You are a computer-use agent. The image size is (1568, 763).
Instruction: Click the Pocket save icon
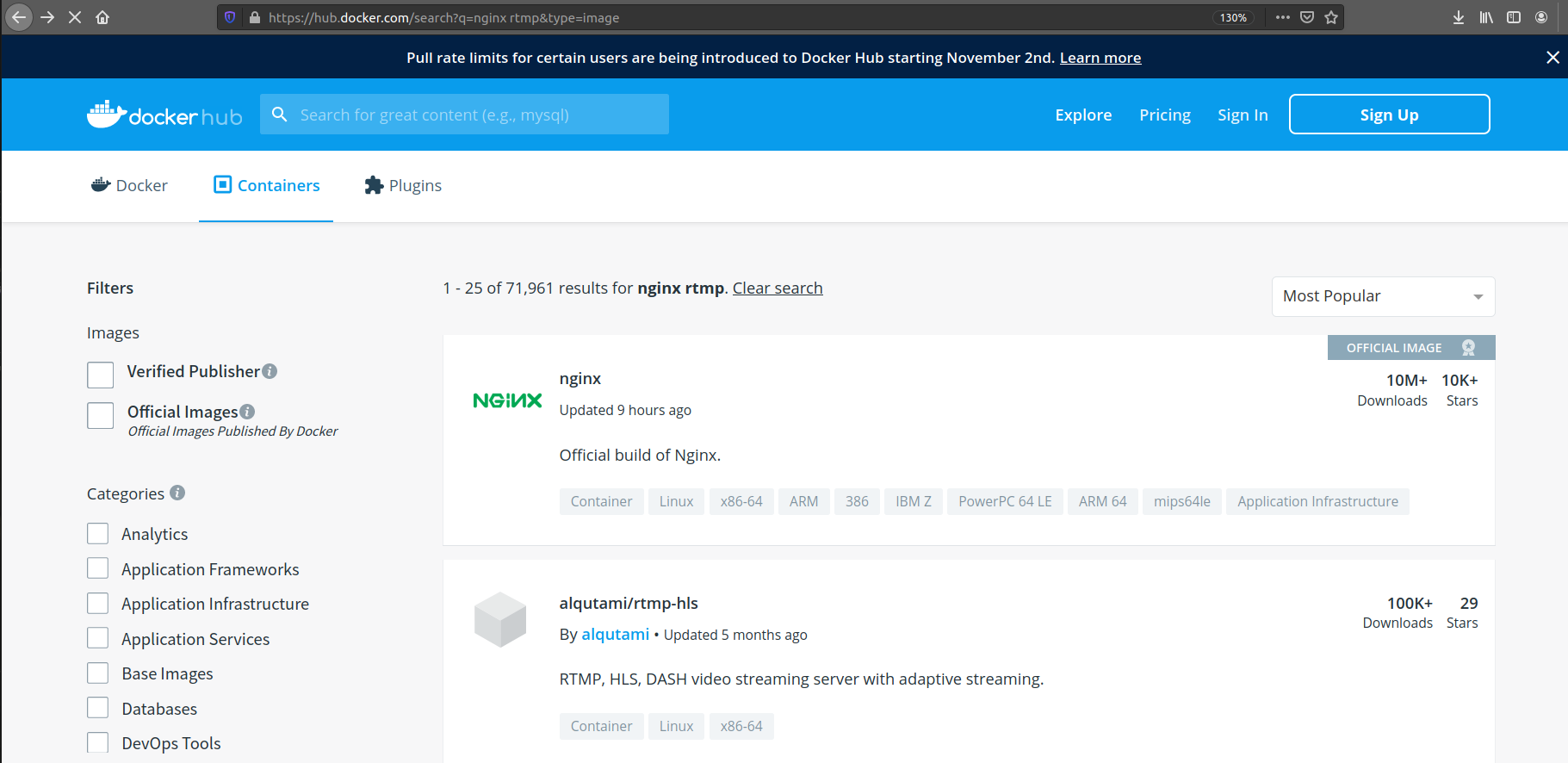point(1307,17)
